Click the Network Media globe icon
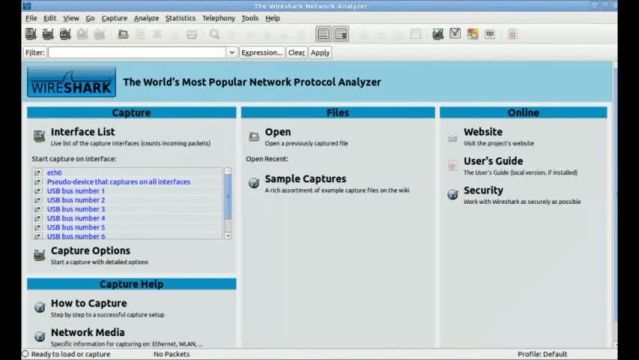The width and height of the screenshot is (639, 360). click(x=40, y=336)
